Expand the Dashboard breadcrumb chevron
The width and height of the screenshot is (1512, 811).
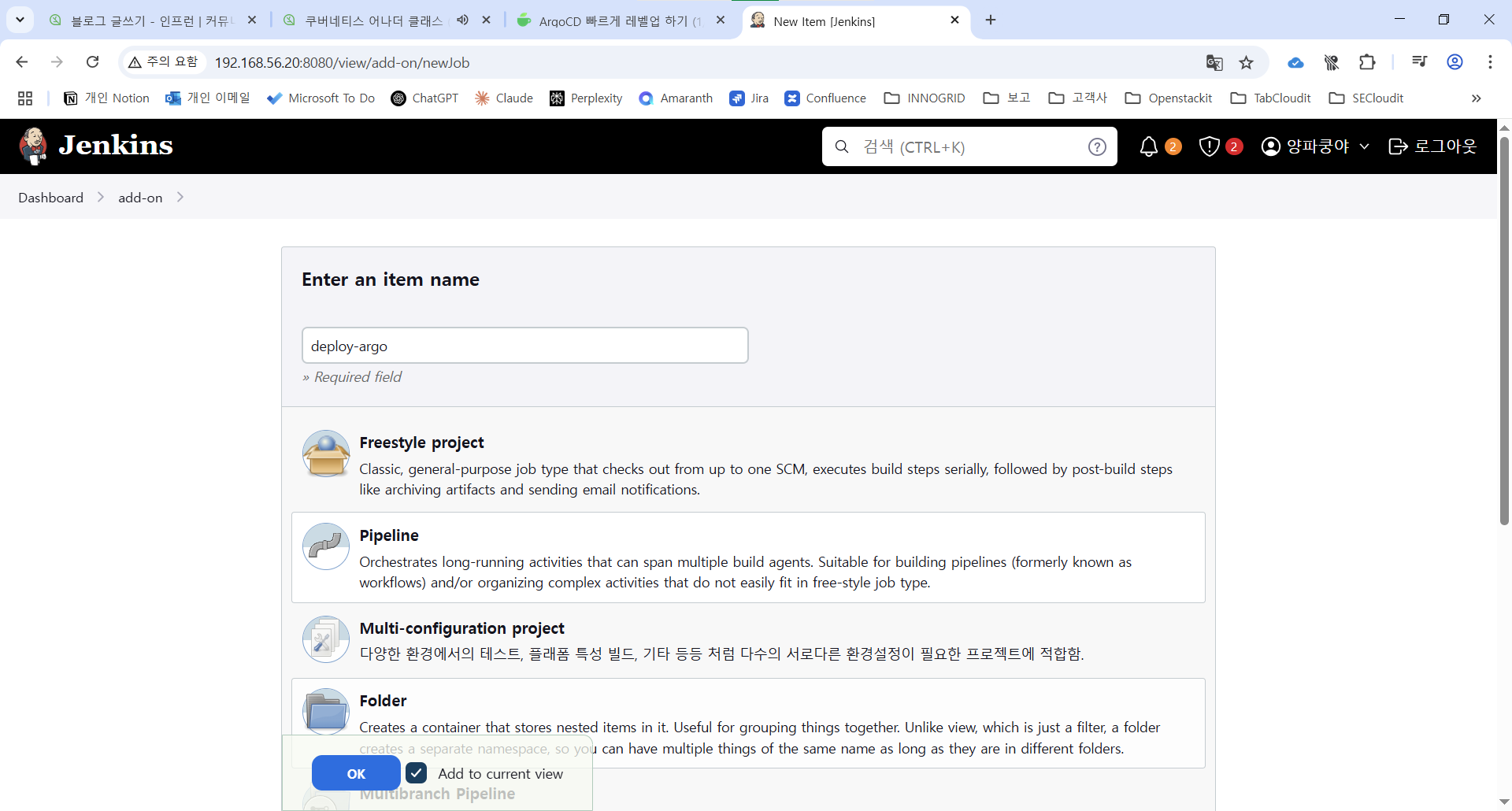tap(101, 198)
